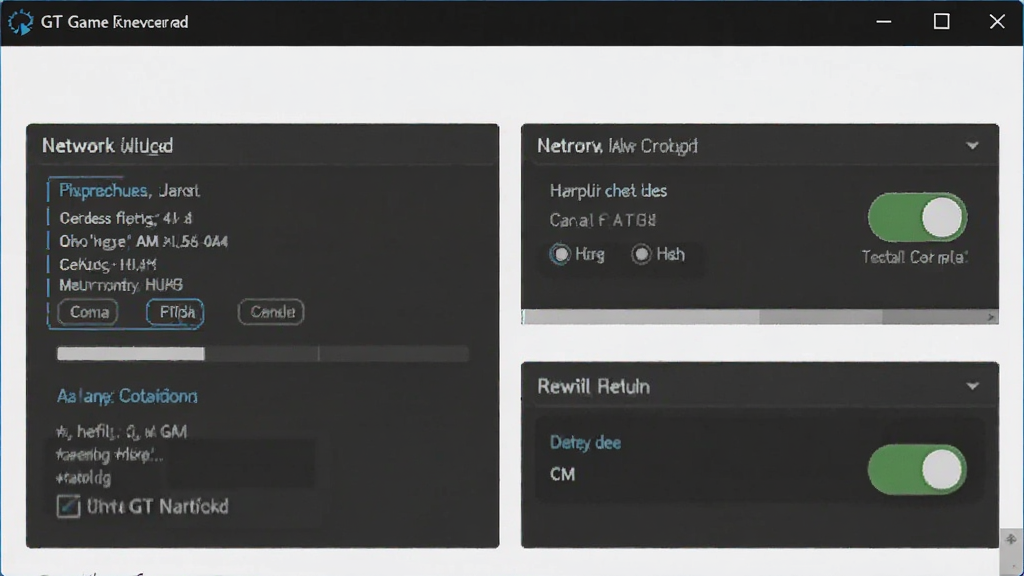
Task: Click the Canal F ATGB label
Action: [603, 220]
